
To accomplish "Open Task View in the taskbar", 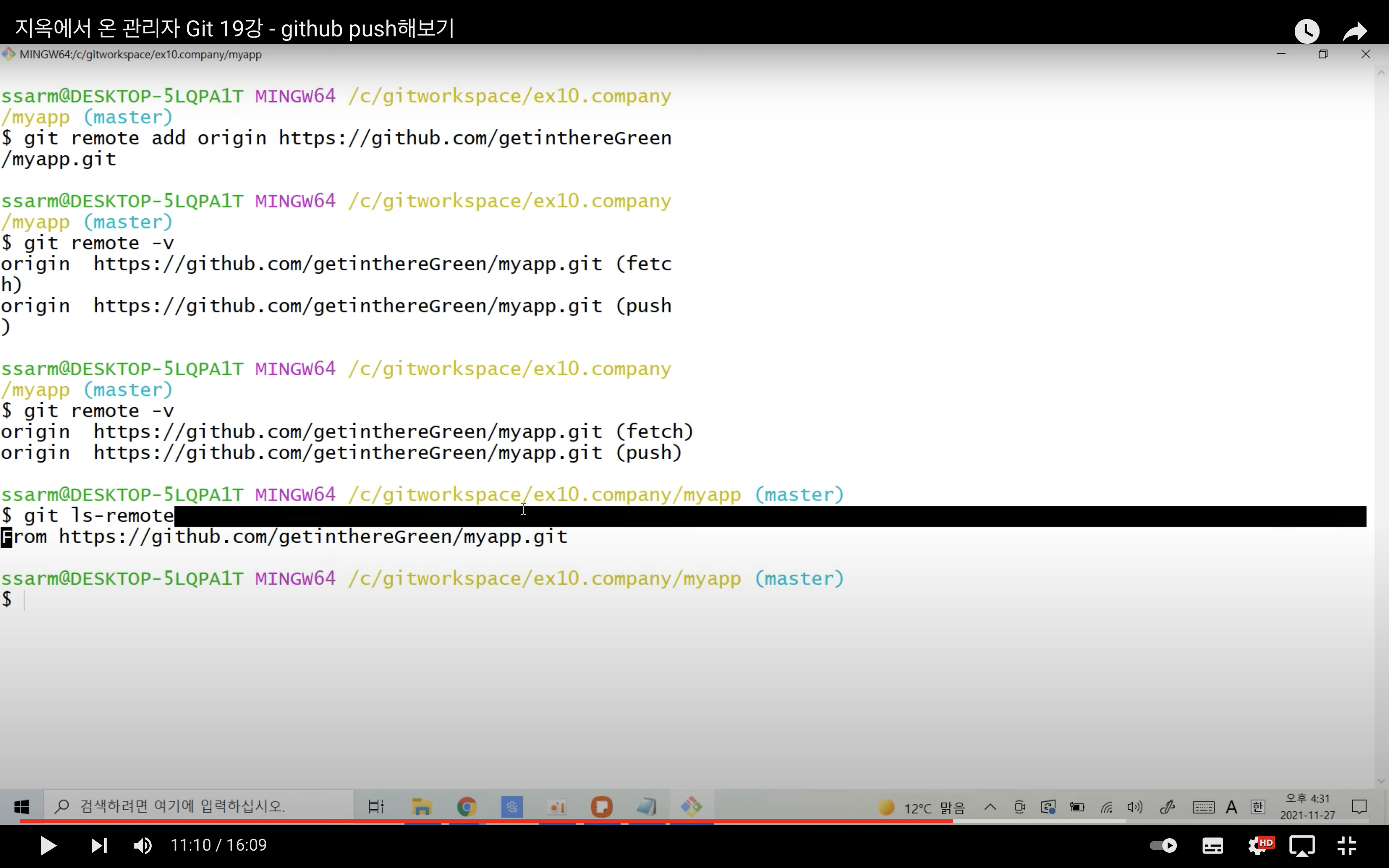I will [x=376, y=806].
